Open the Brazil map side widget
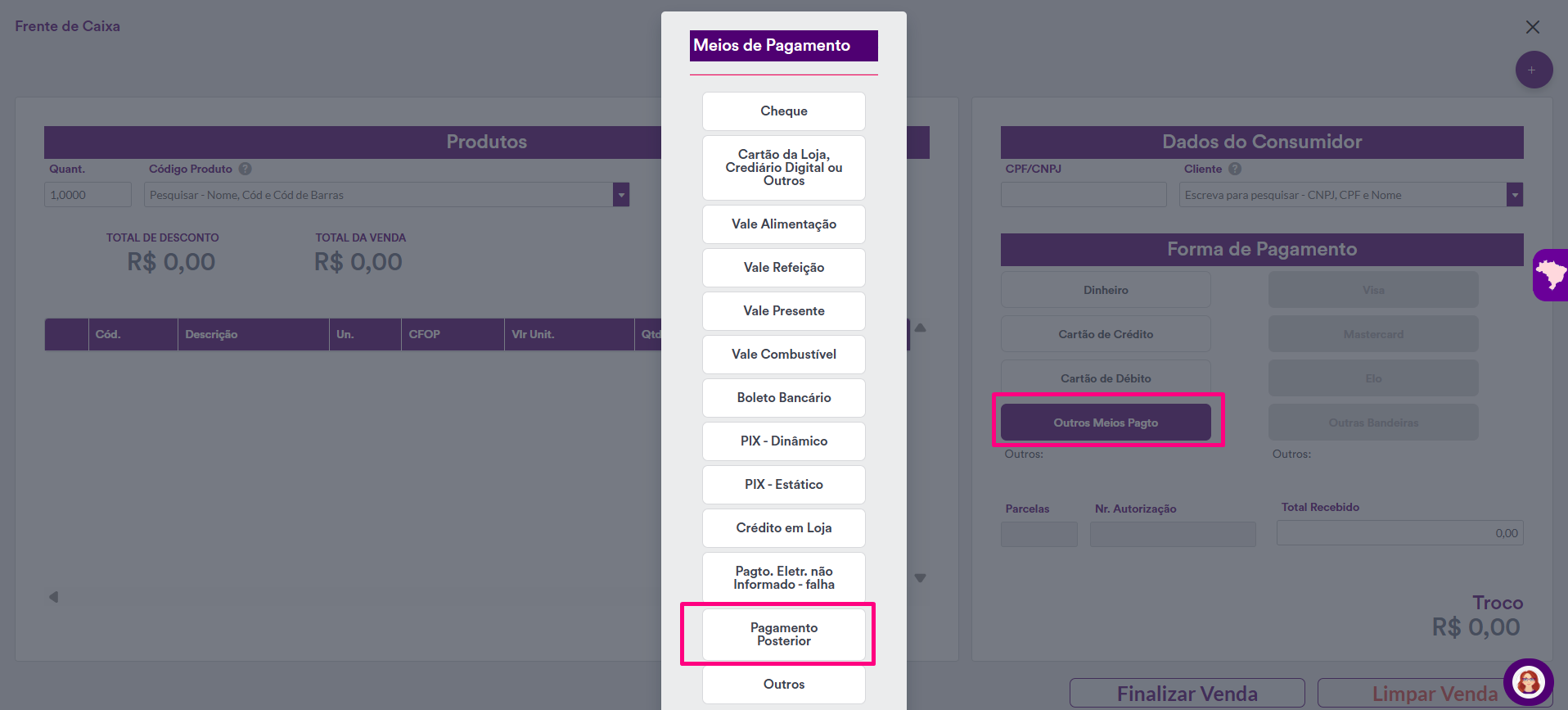Viewport: 1568px width, 710px height. coord(1550,275)
